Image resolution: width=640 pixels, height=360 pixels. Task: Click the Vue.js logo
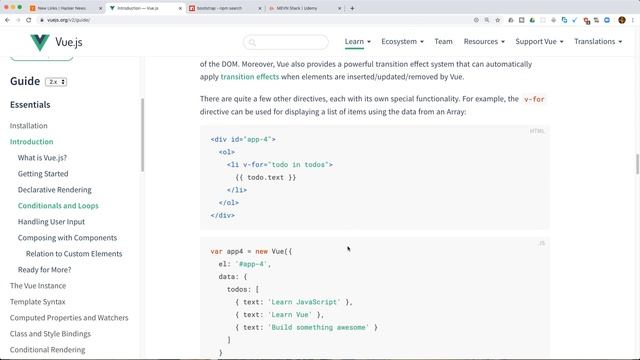click(56, 42)
